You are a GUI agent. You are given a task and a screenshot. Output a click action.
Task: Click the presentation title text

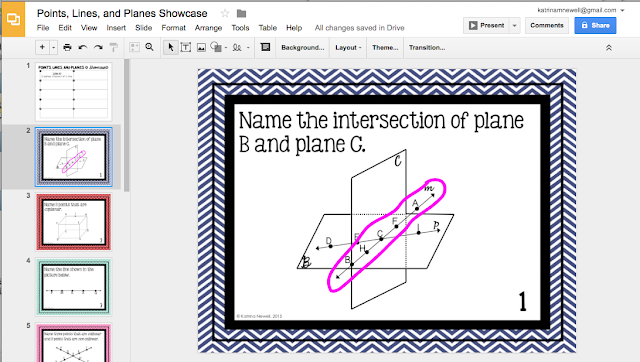[x=122, y=13]
